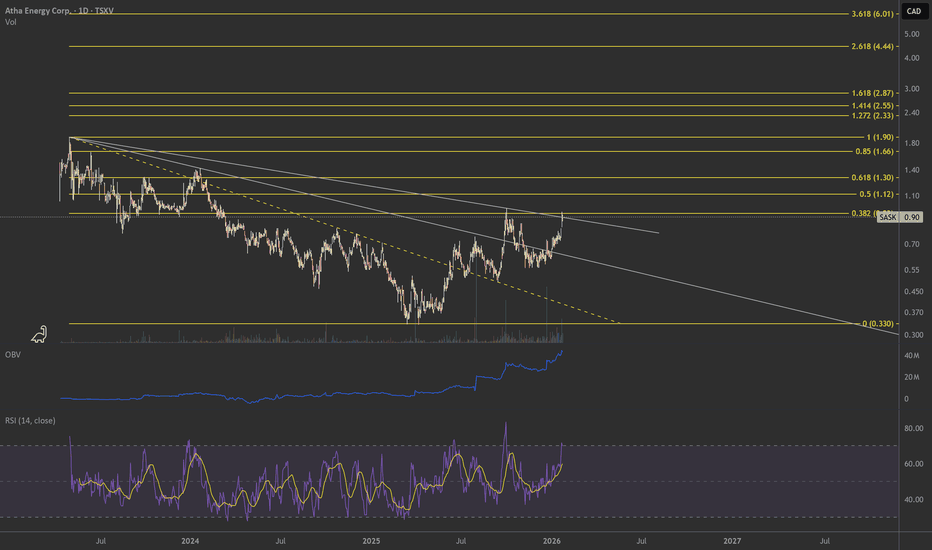Click the 1.80 price axis value
The height and width of the screenshot is (550, 932).
912,143
